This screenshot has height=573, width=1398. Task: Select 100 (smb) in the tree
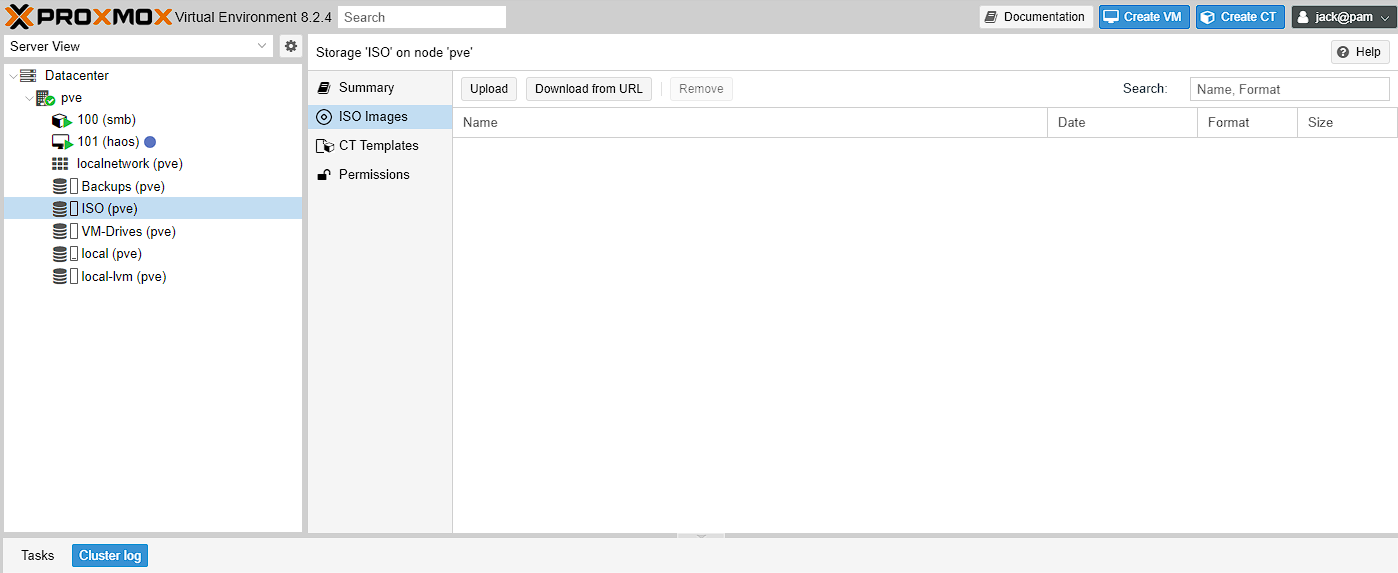coord(107,120)
